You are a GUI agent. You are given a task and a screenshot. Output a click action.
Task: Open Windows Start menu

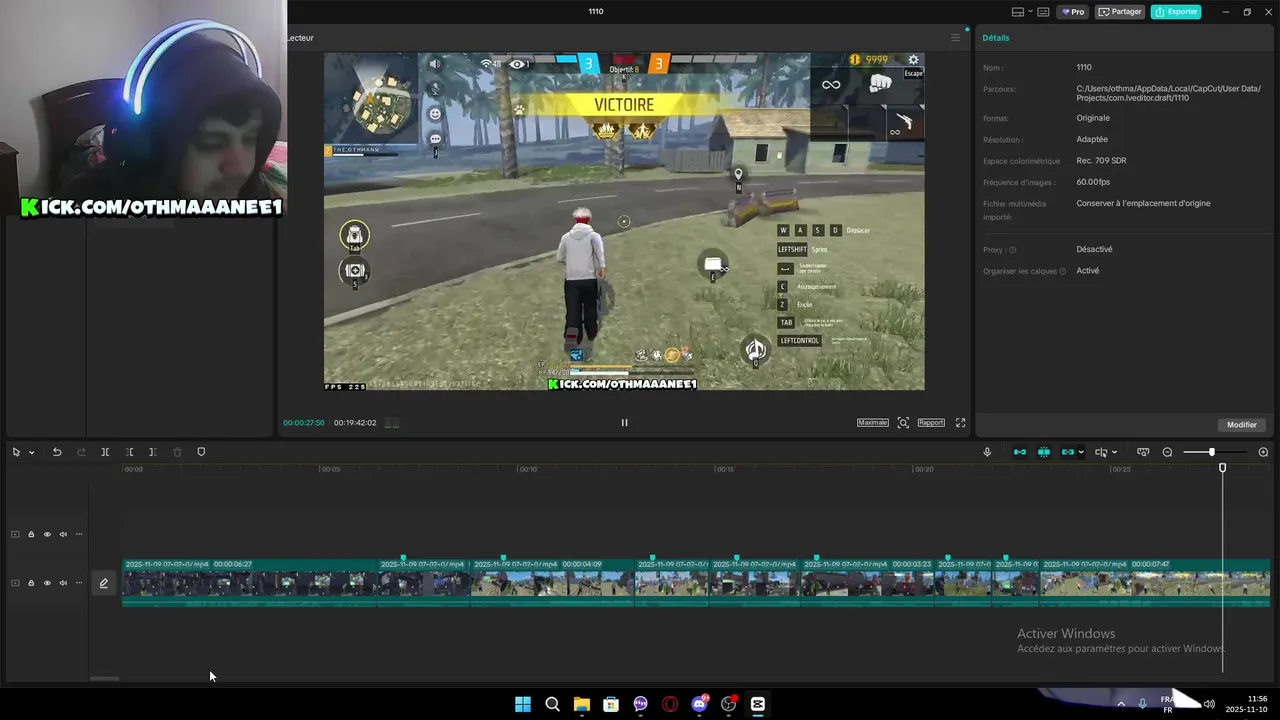tap(523, 704)
